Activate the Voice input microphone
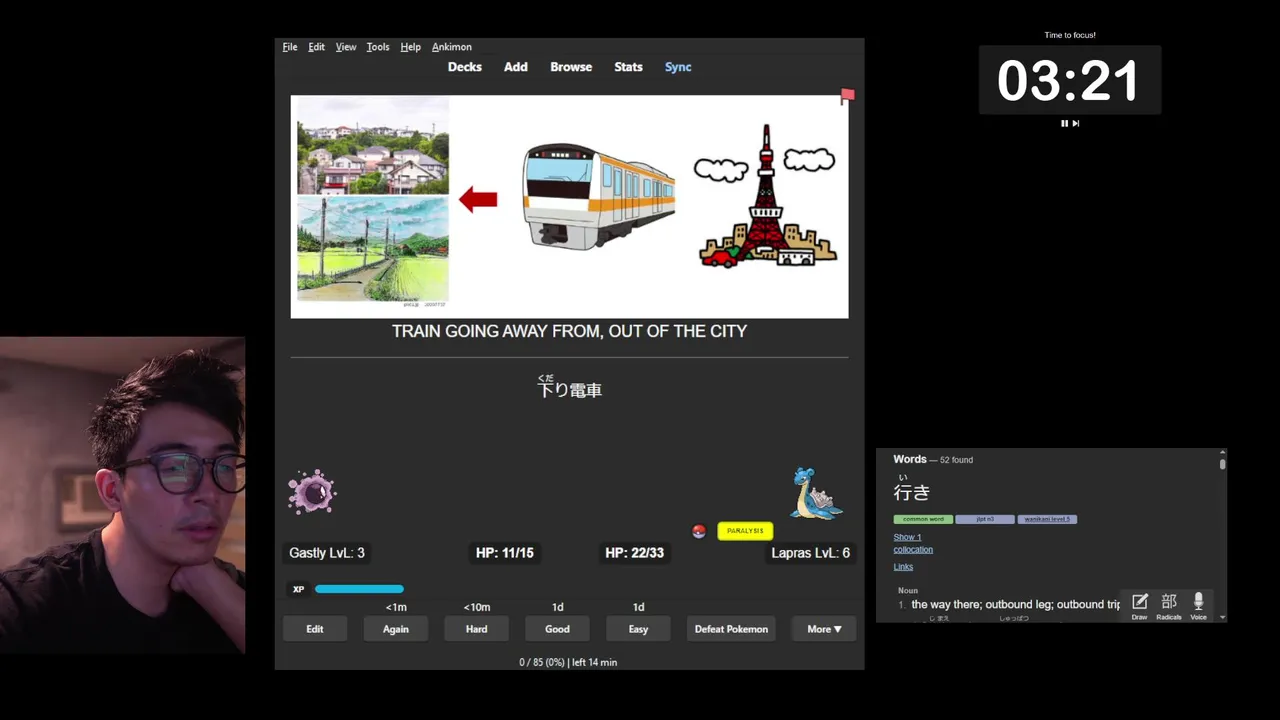 (1198, 605)
